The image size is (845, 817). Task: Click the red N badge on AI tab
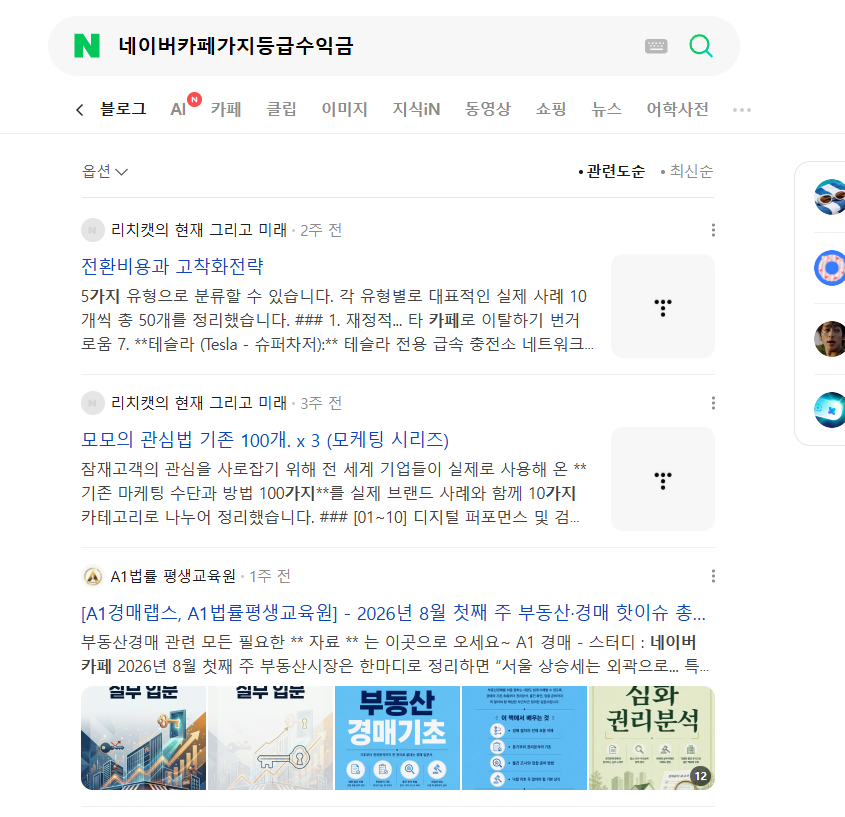[195, 100]
